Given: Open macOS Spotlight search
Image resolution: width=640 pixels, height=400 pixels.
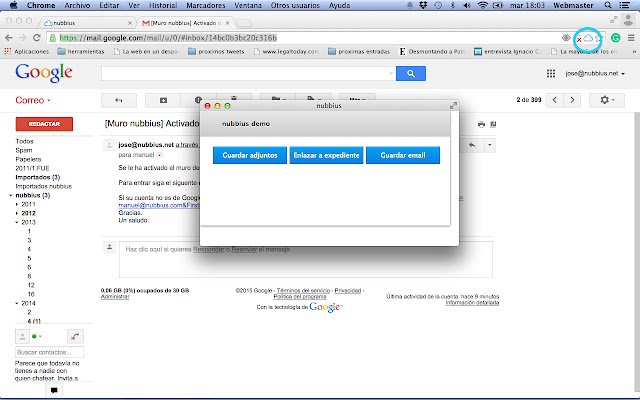Looking at the screenshot, I should tap(608, 5).
